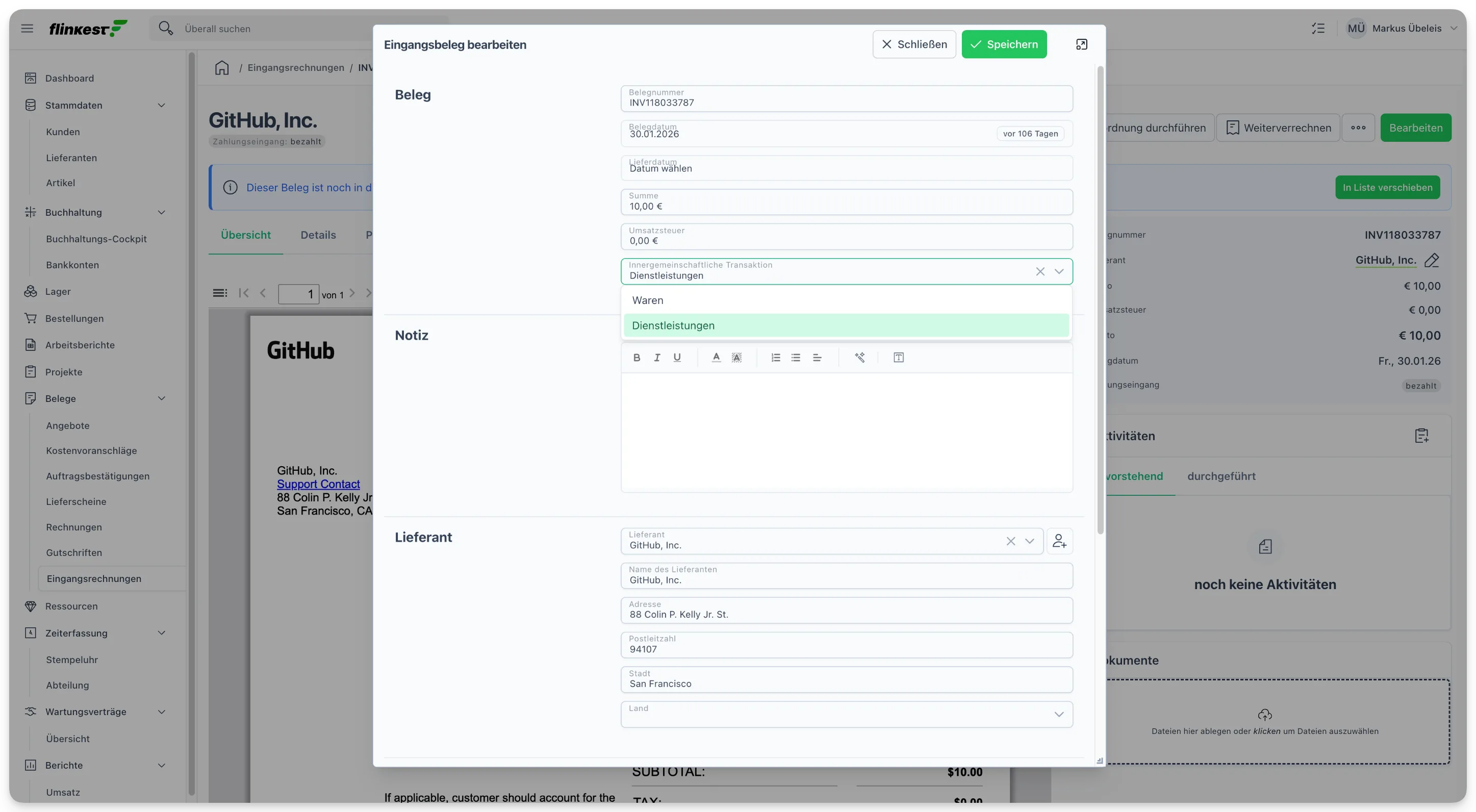
Task: Insert a numbered list in the Notiz editor
Action: click(x=775, y=358)
